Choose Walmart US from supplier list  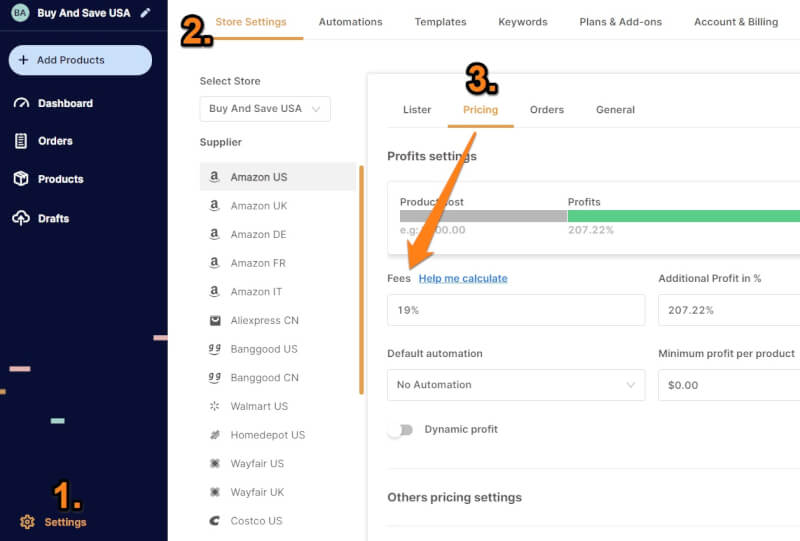click(259, 406)
